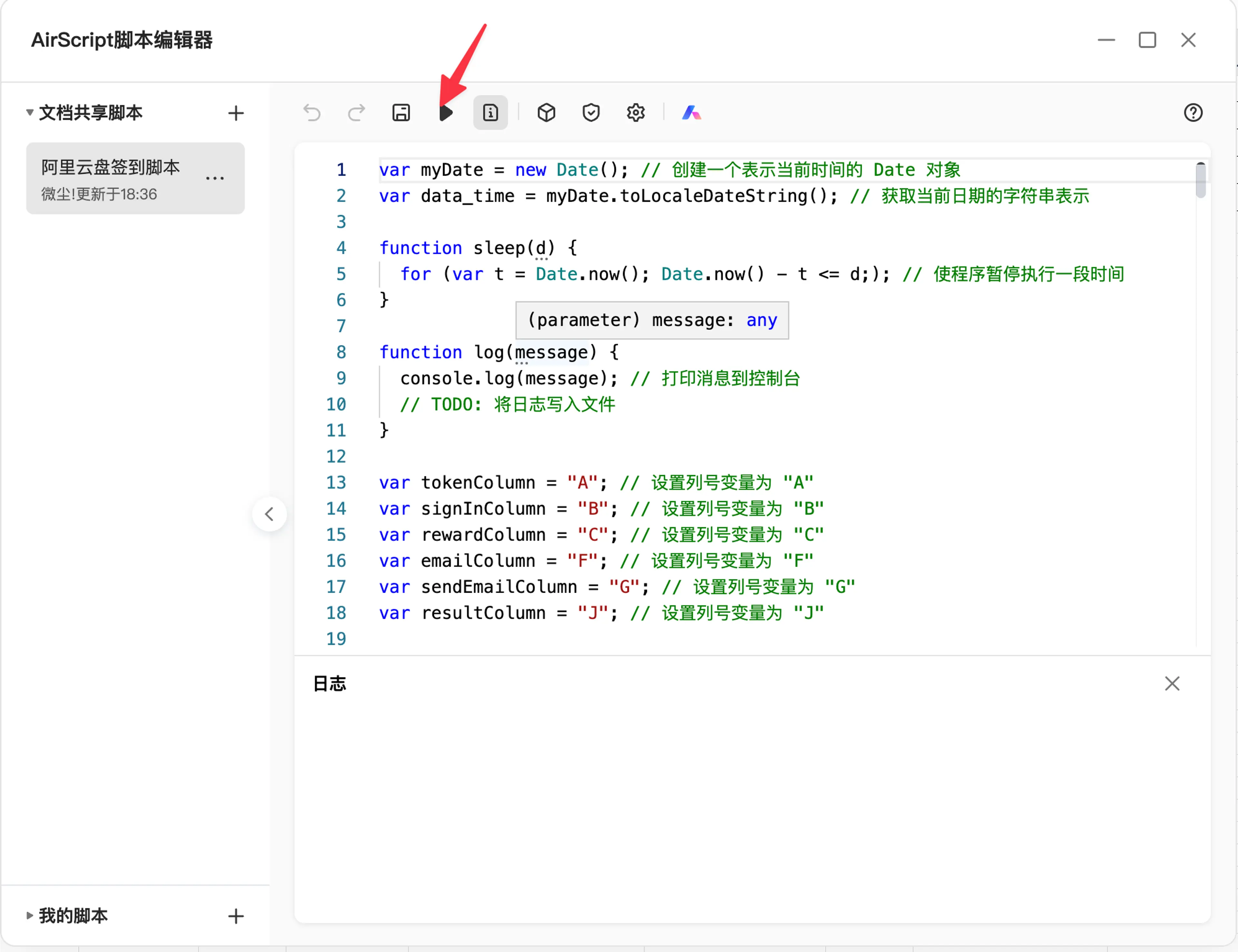Collapse the sidebar with the chevron

click(269, 515)
